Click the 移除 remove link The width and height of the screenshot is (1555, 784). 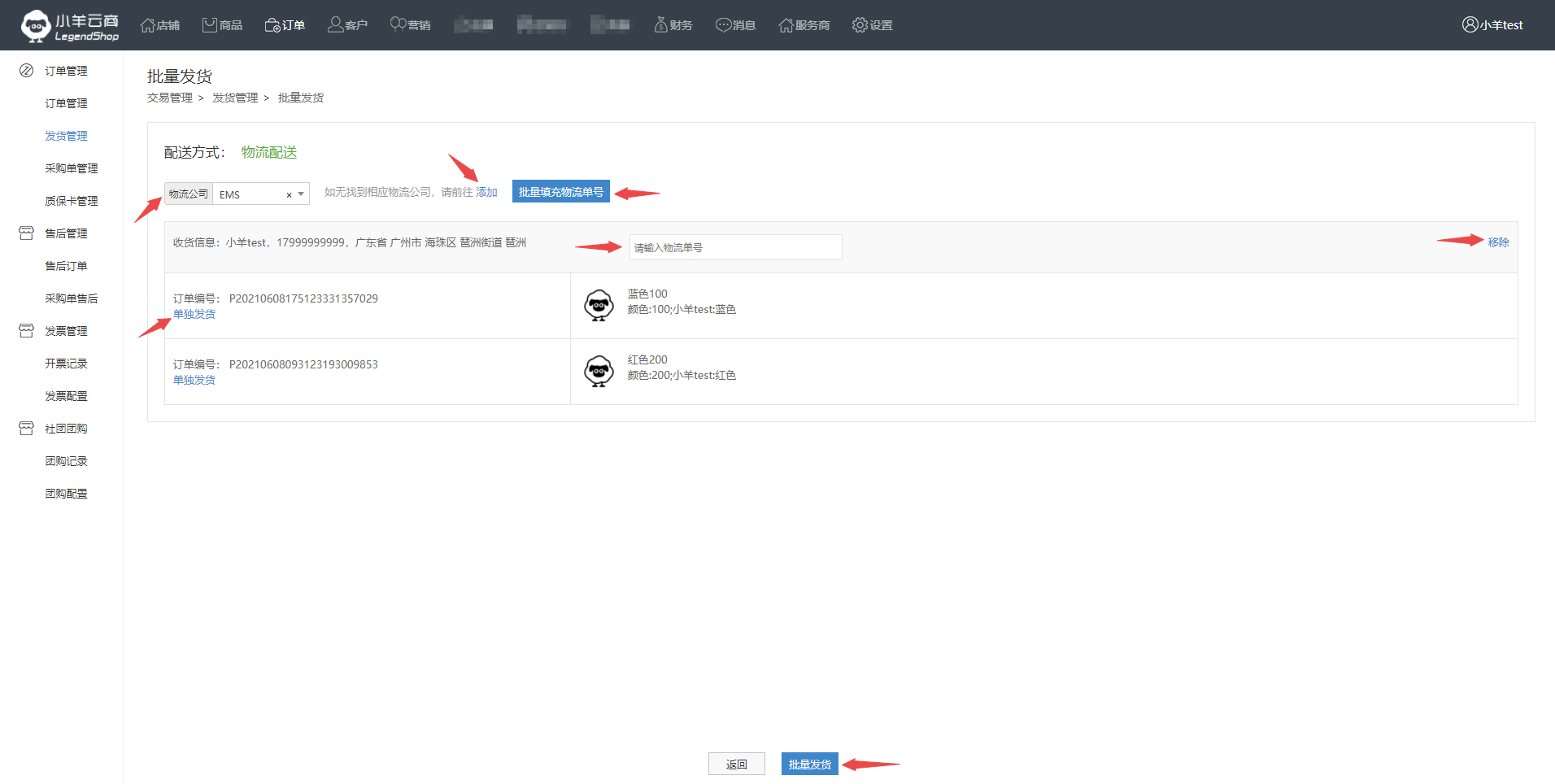coord(1498,242)
